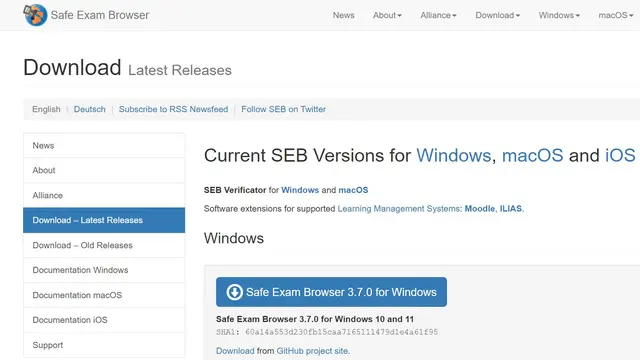The height and width of the screenshot is (360, 640).
Task: Open the ILIAS extension link
Action: point(511,209)
